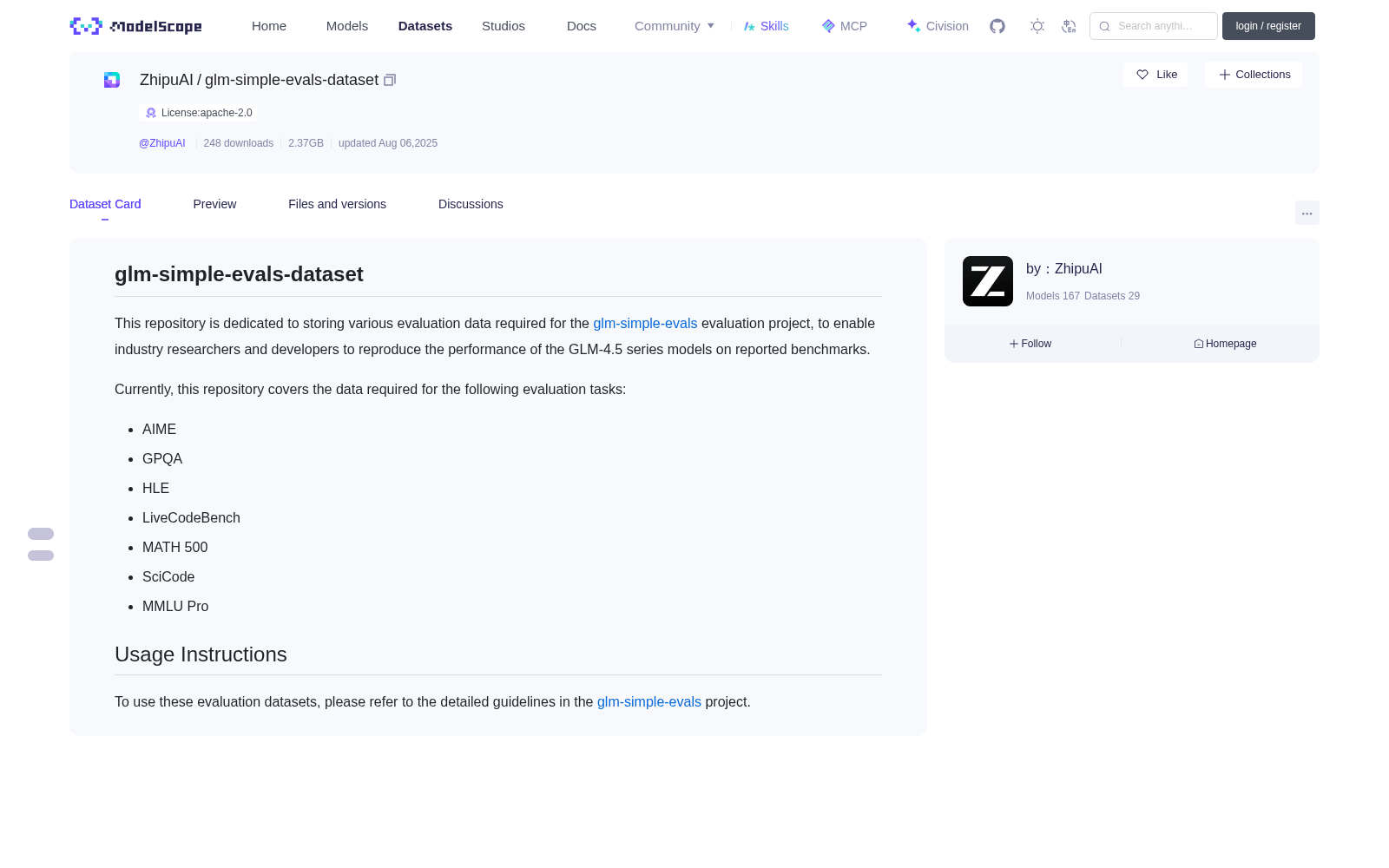
Task: Click the lower floating sidebar pill
Action: click(41, 556)
